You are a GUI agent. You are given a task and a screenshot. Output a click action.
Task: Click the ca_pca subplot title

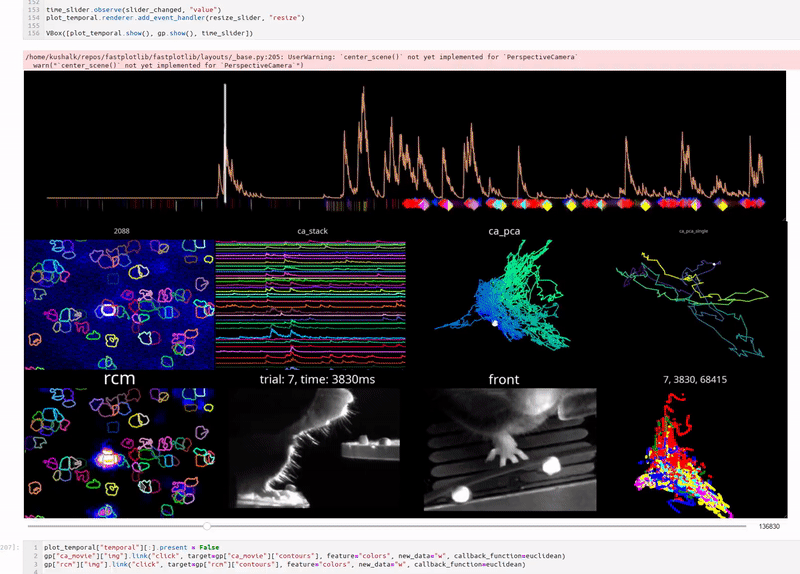click(x=506, y=231)
